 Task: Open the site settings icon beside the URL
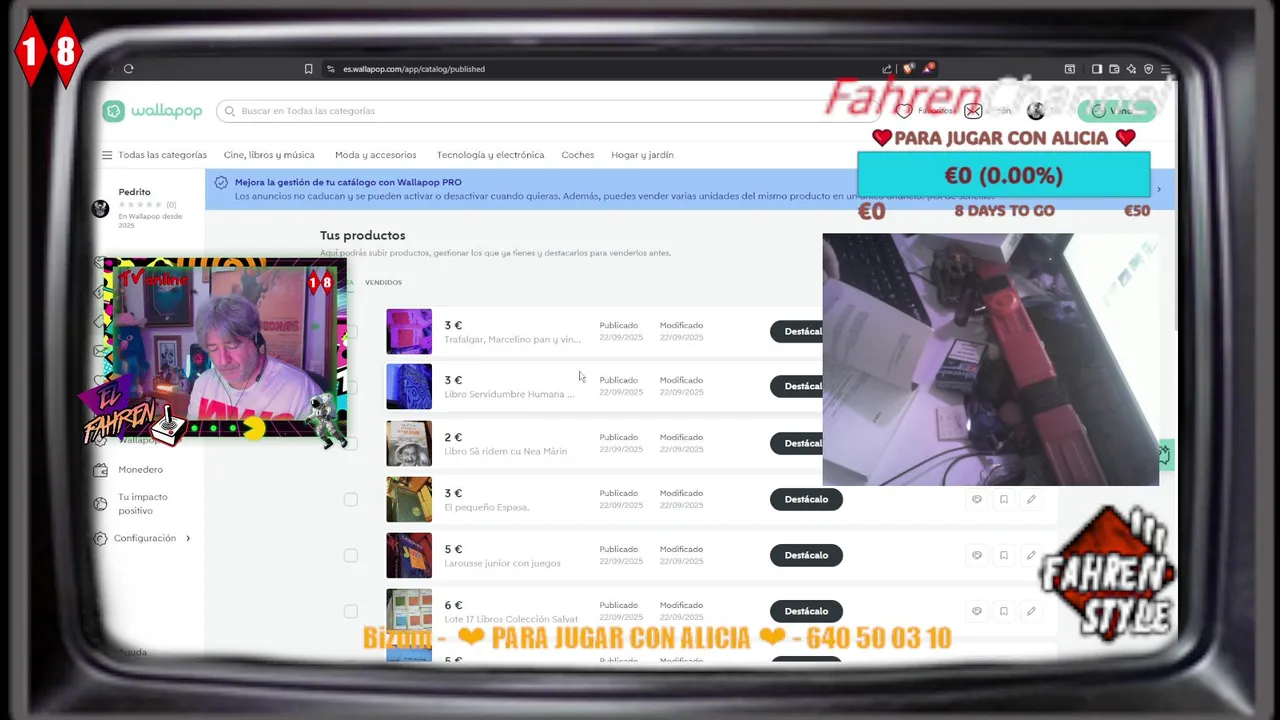tap(331, 69)
